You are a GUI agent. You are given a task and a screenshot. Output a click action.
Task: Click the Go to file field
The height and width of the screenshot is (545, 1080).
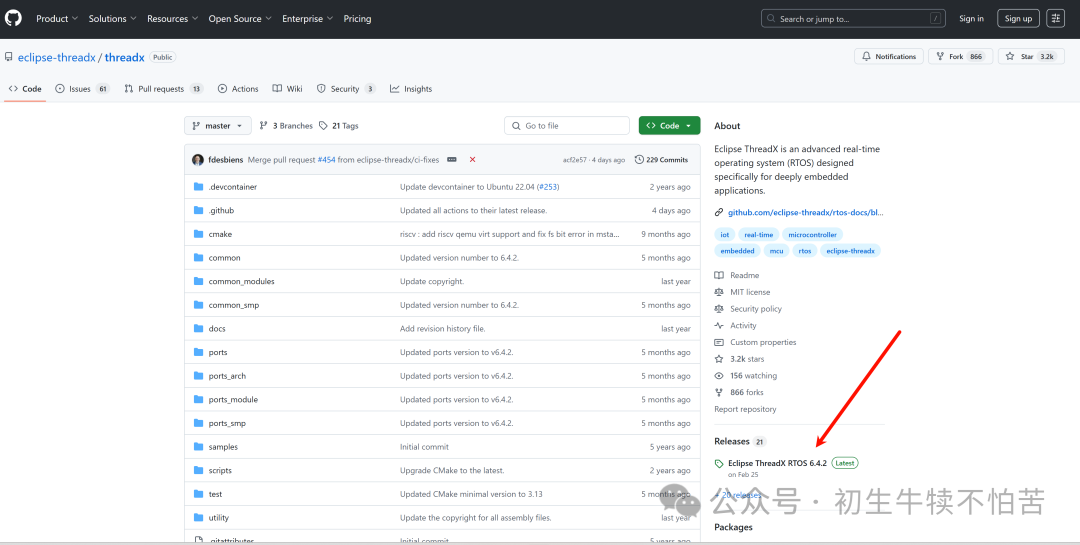point(567,125)
